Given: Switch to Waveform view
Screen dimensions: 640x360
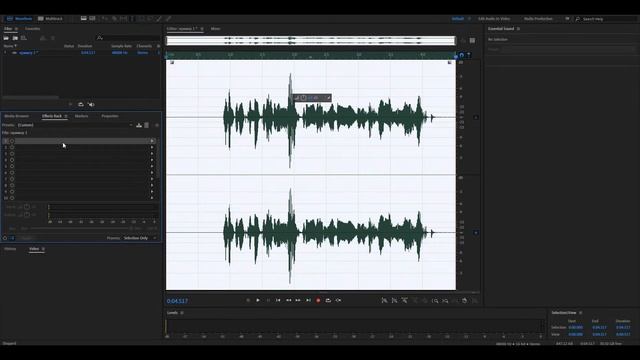Looking at the screenshot, I should coord(19,19).
